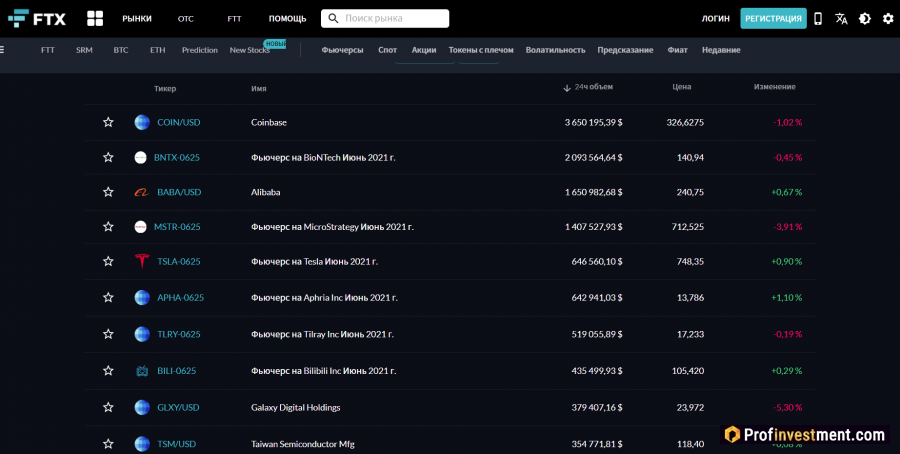
Task: Click the MicroStrategy logo icon
Action: pos(140,227)
